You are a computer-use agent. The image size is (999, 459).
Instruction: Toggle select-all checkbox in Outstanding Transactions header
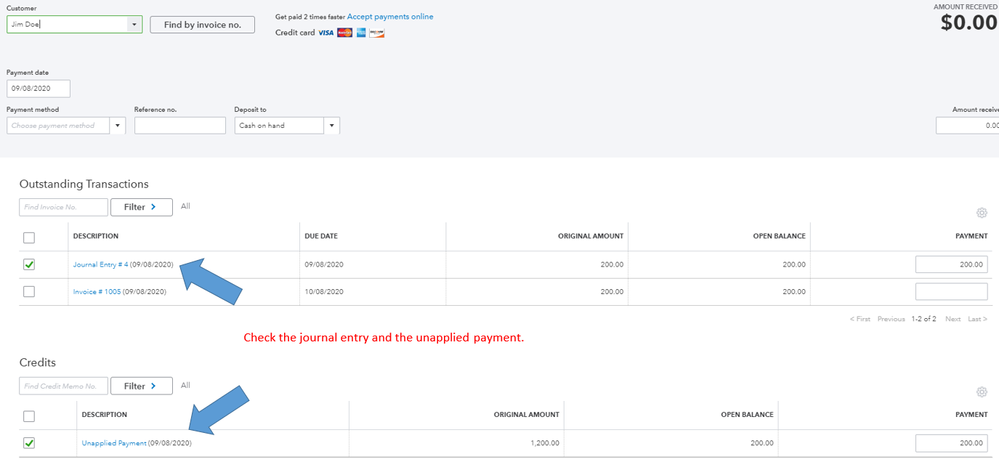(x=29, y=238)
